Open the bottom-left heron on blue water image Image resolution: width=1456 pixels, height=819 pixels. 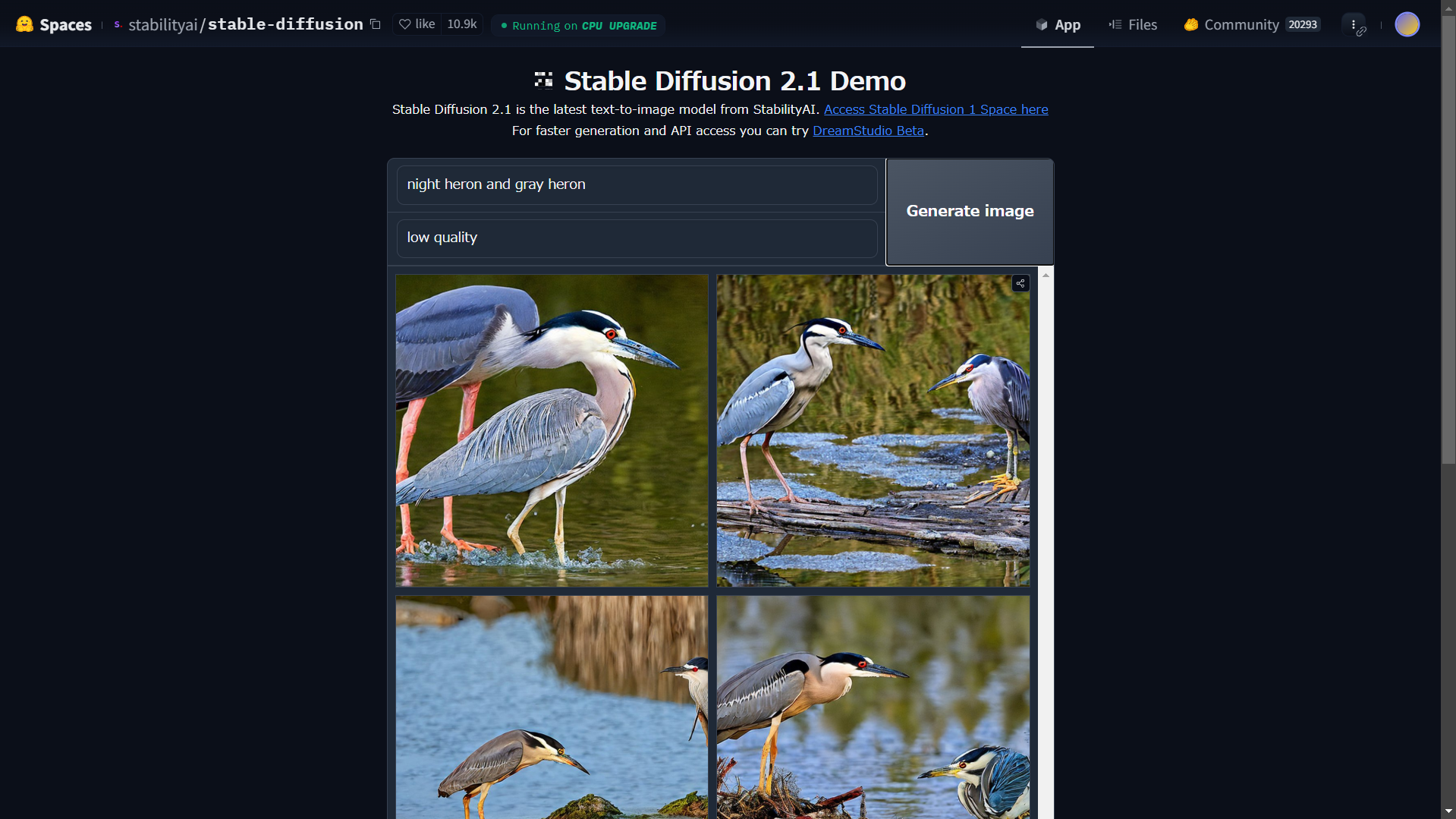552,707
